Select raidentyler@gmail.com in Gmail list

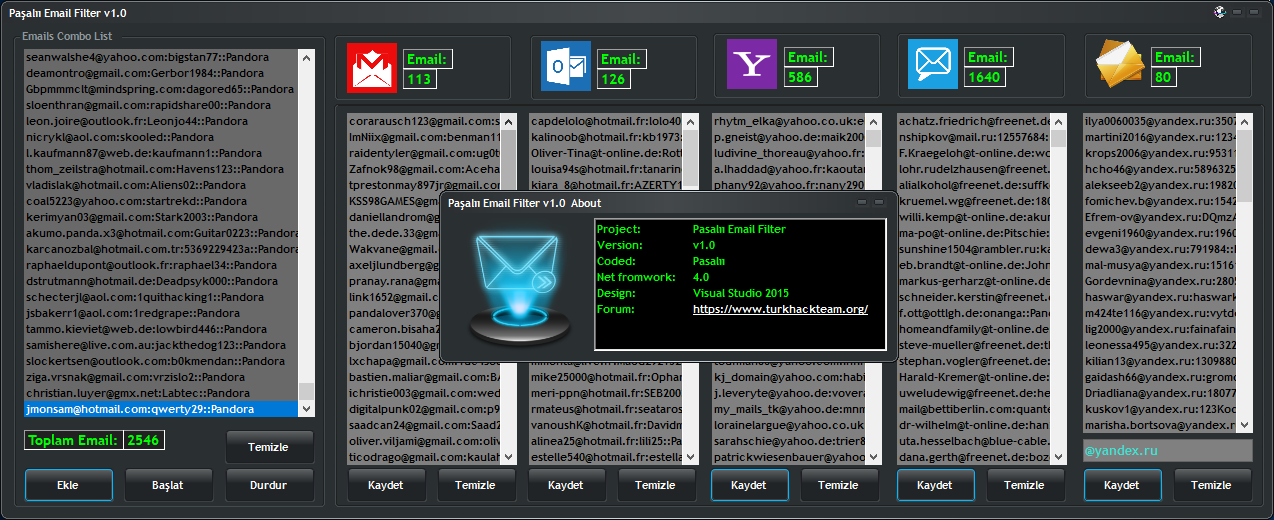(423, 152)
